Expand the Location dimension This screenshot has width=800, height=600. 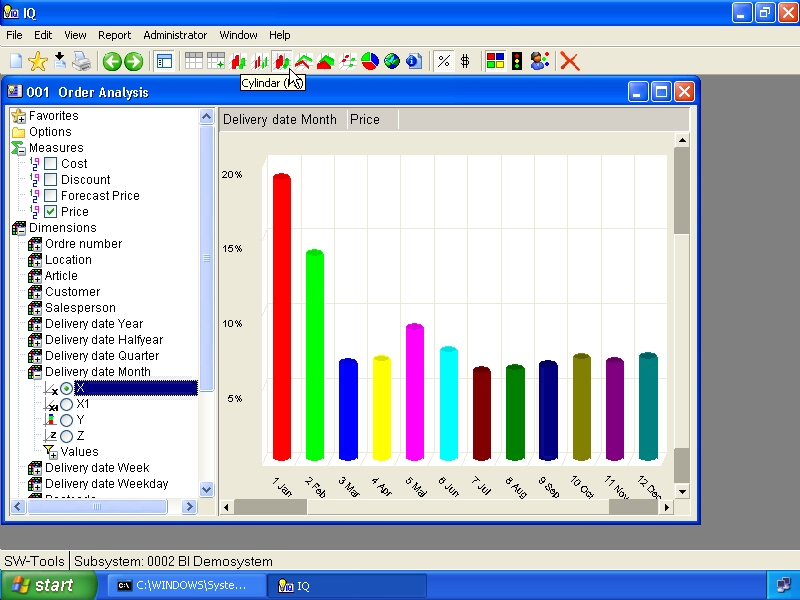coord(38,263)
